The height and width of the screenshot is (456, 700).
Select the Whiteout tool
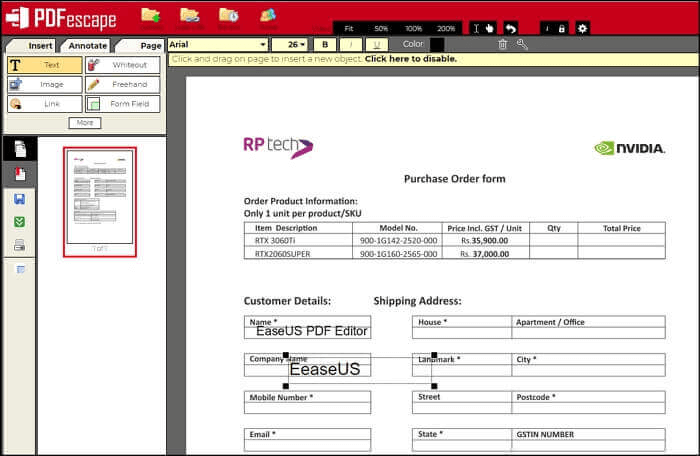point(122,65)
